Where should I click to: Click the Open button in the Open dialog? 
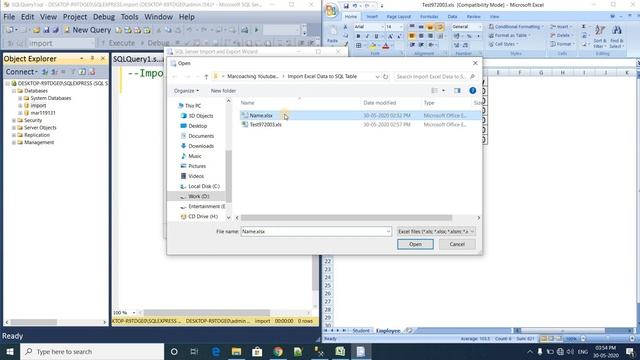[x=415, y=244]
